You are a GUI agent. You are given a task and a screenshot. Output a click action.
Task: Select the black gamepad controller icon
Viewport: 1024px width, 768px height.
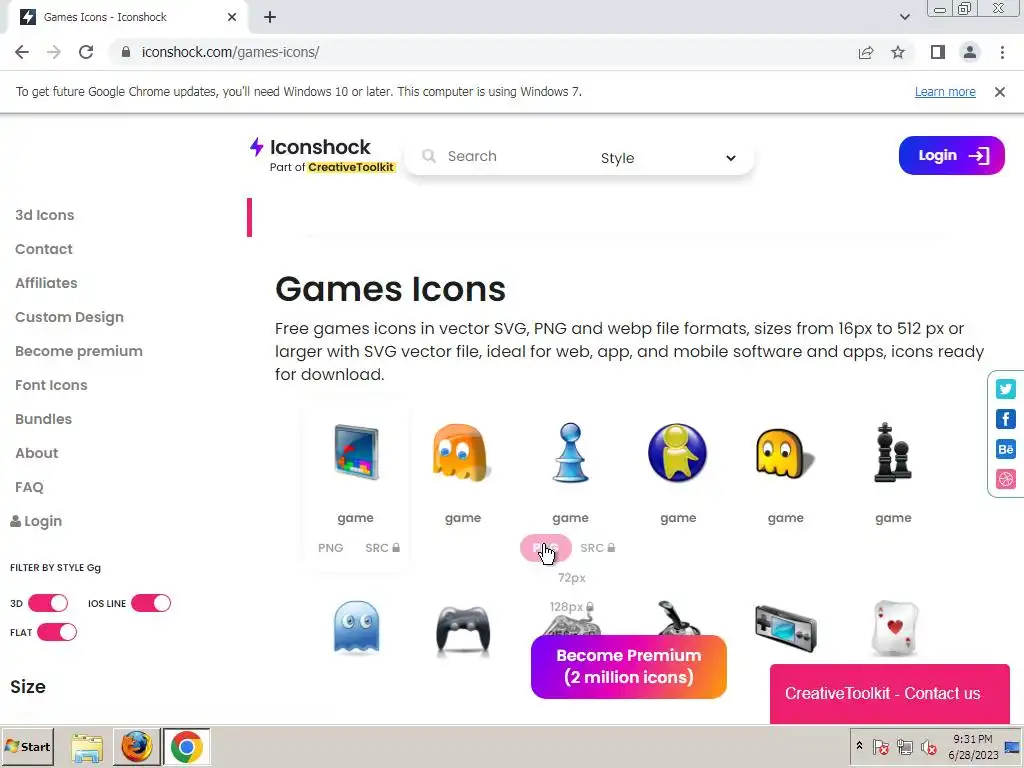(463, 630)
